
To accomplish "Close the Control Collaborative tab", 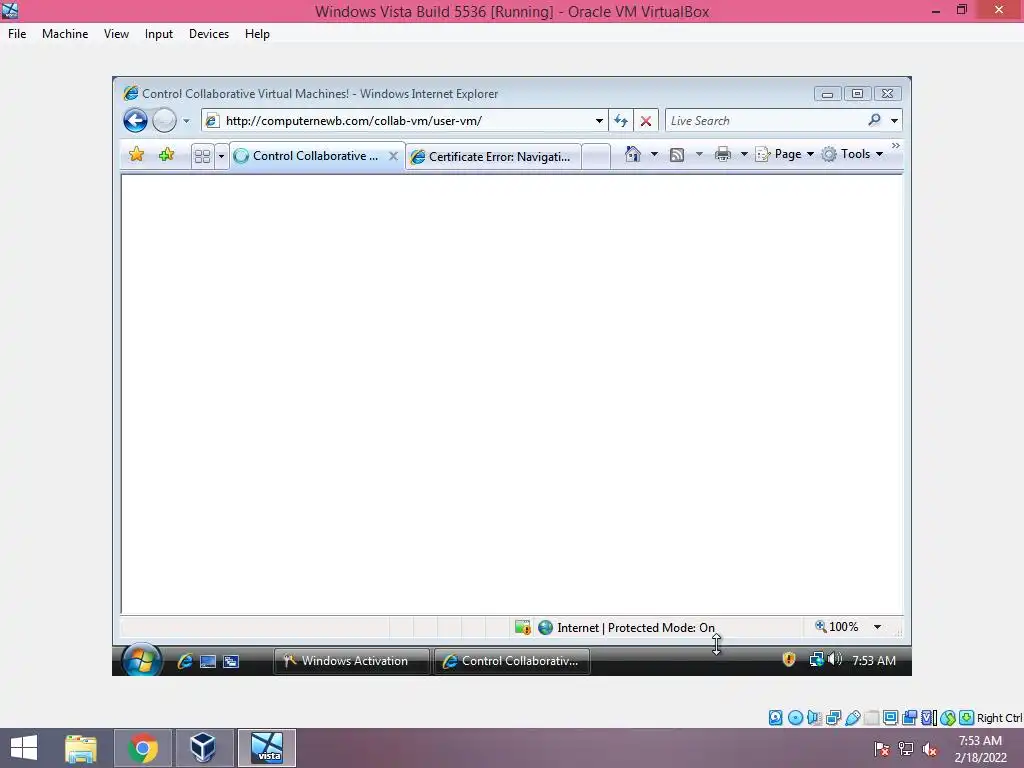I will click(x=393, y=156).
